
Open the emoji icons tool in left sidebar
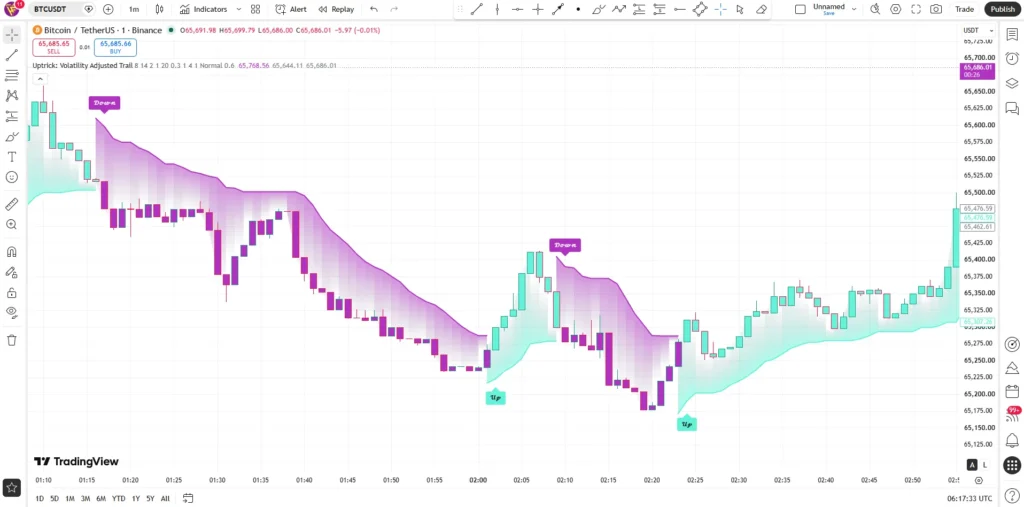[12, 177]
